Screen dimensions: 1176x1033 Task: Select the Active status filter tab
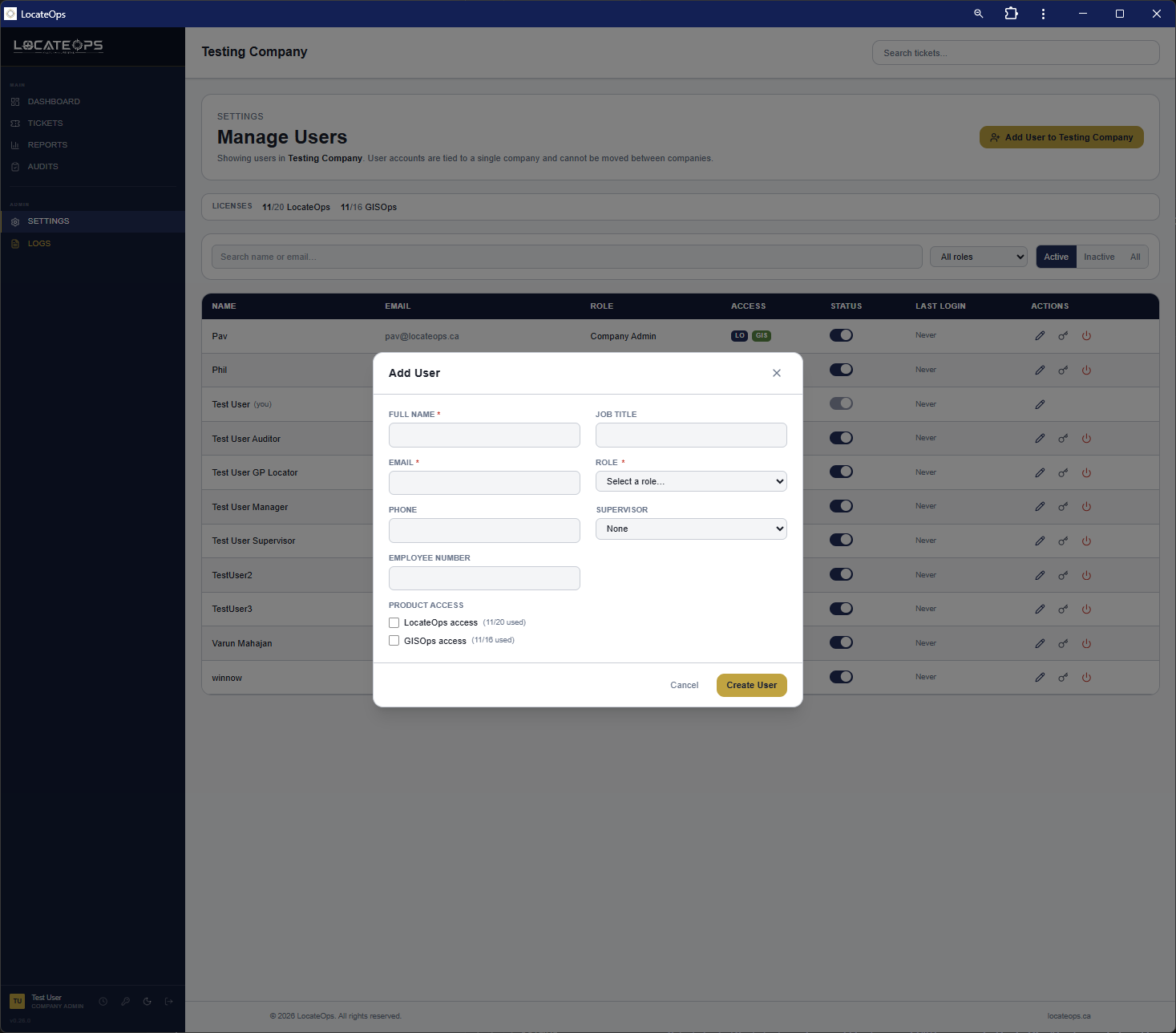[x=1056, y=257]
